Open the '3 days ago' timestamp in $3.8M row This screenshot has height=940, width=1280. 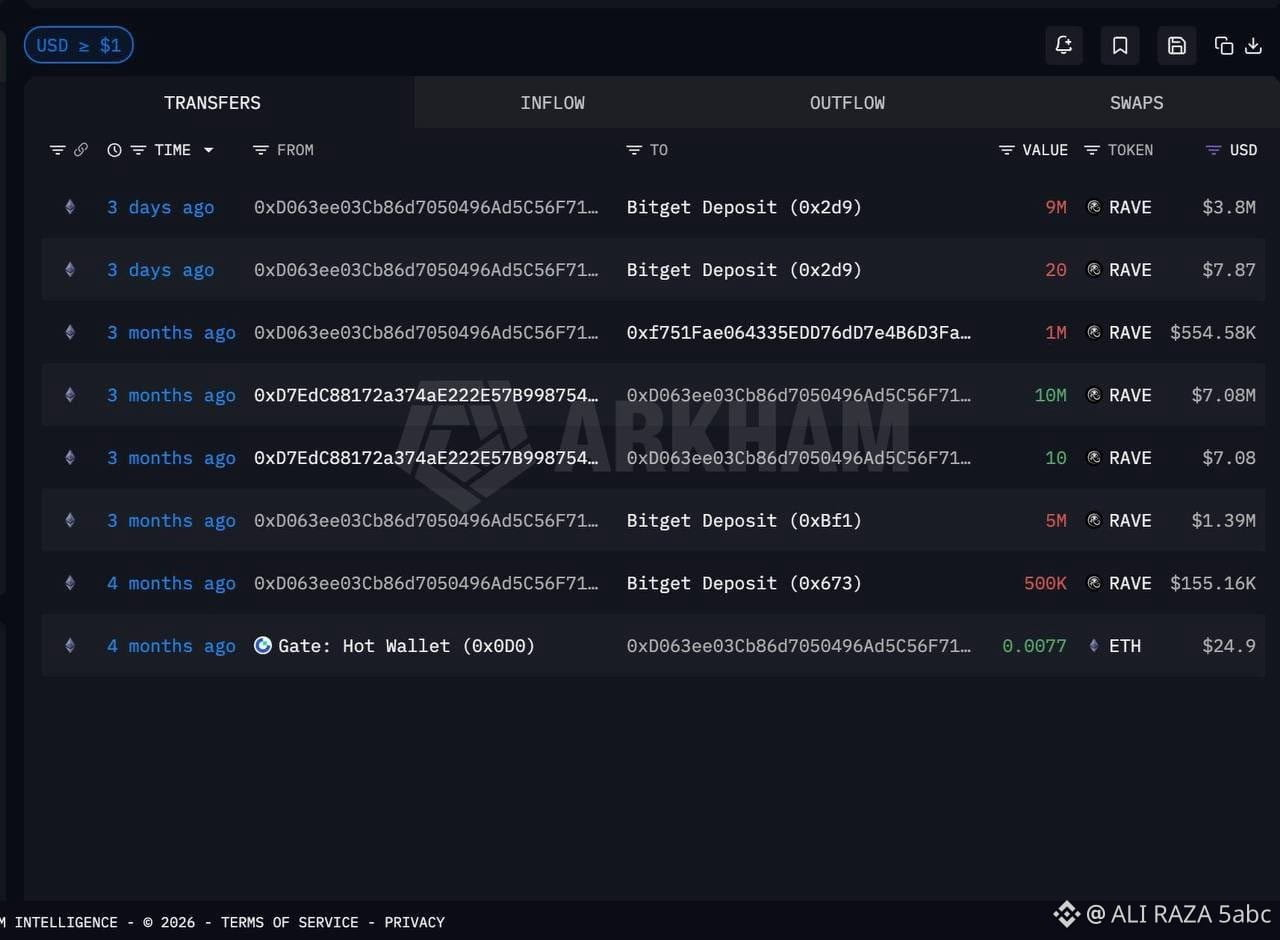click(x=161, y=207)
